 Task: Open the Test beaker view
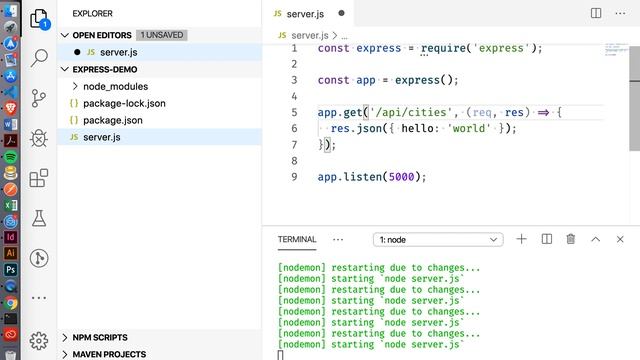pyautogui.click(x=39, y=218)
